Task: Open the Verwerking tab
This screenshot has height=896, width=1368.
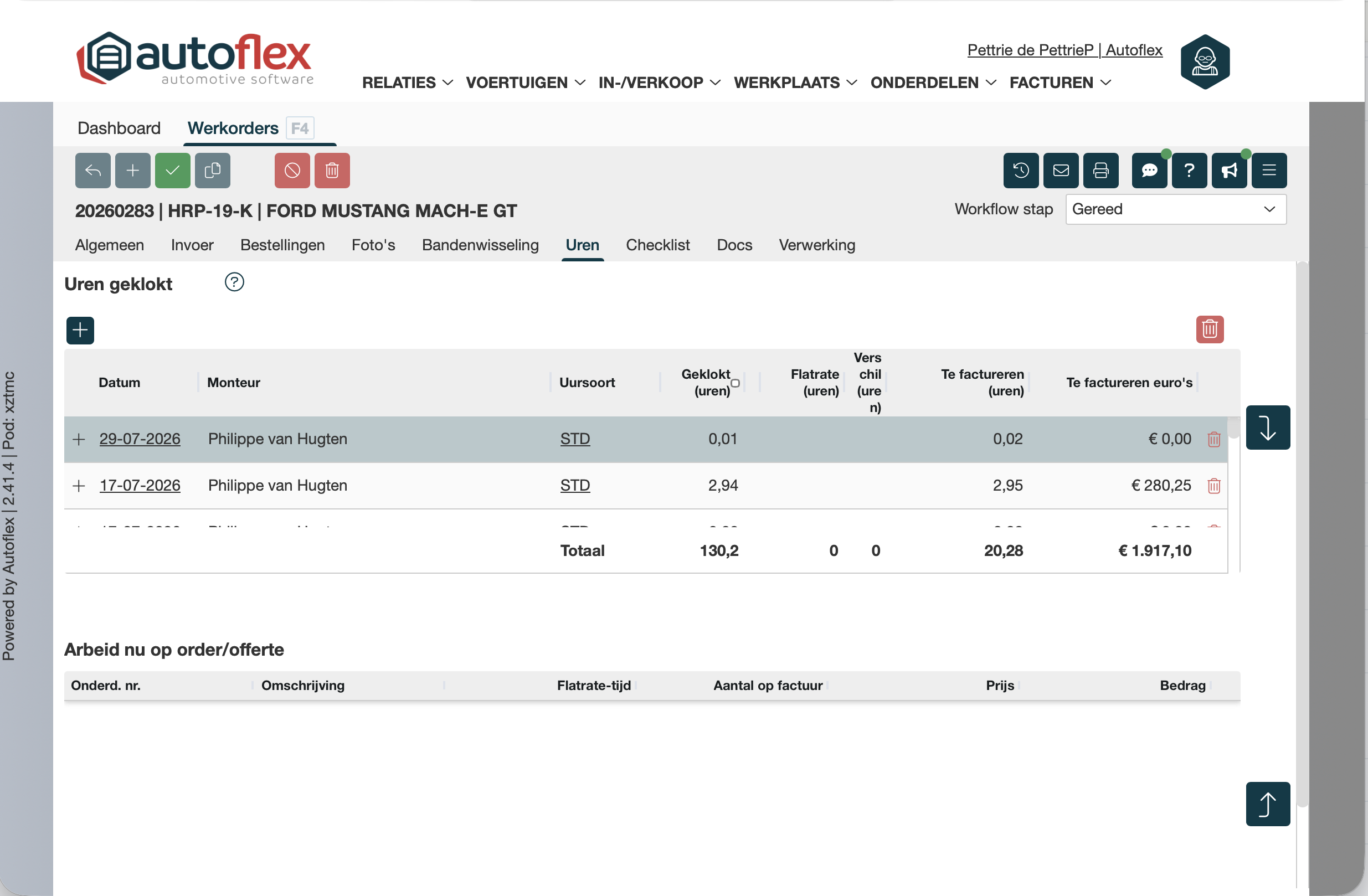Action: [817, 245]
